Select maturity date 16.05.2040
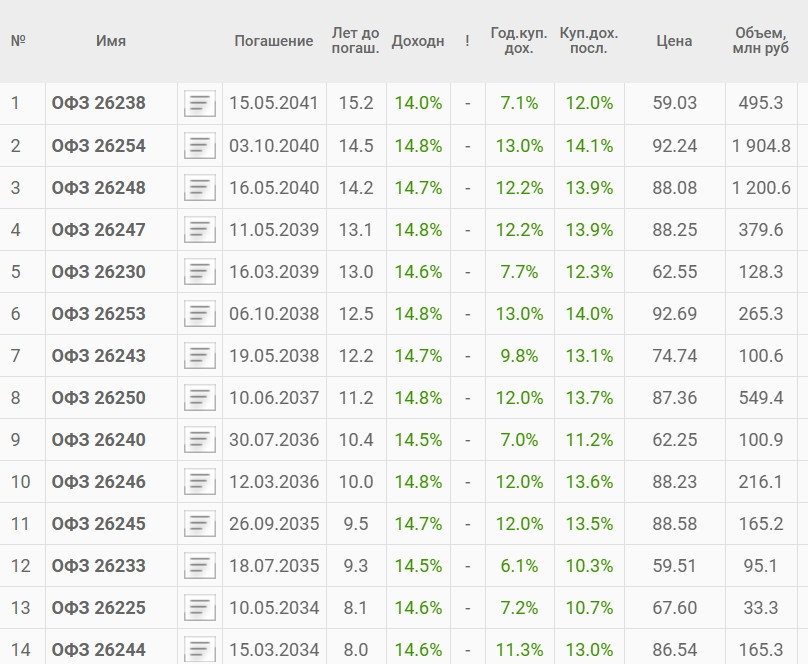The height and width of the screenshot is (664, 808). [274, 188]
